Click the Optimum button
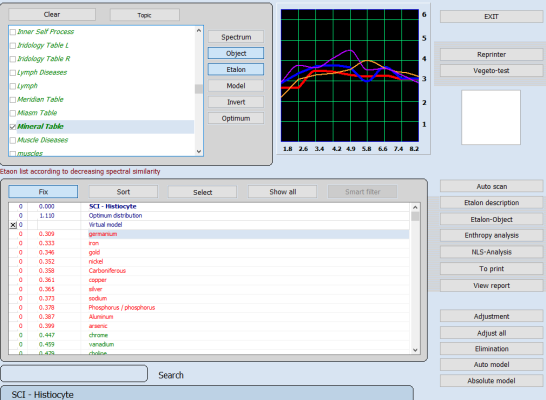The image size is (546, 400). coord(236,118)
